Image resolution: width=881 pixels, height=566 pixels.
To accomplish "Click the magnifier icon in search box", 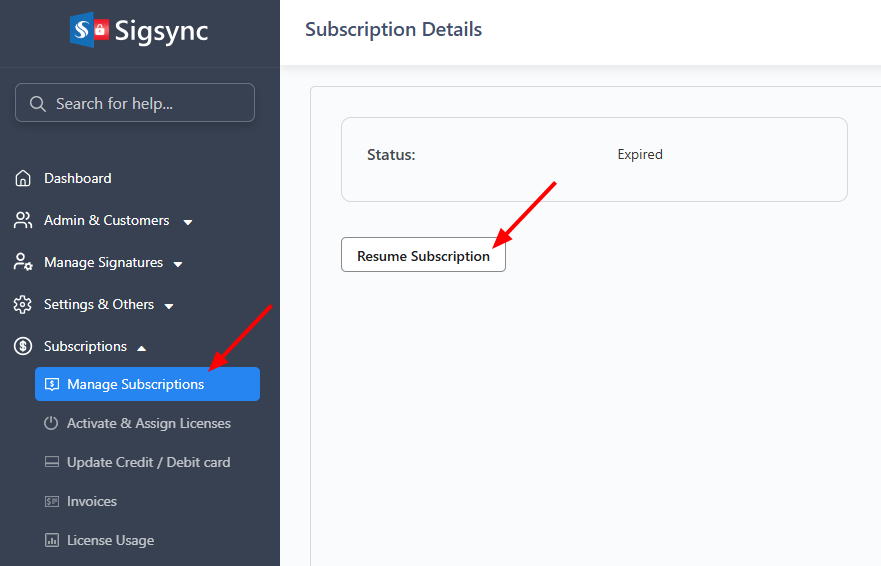I will [38, 103].
